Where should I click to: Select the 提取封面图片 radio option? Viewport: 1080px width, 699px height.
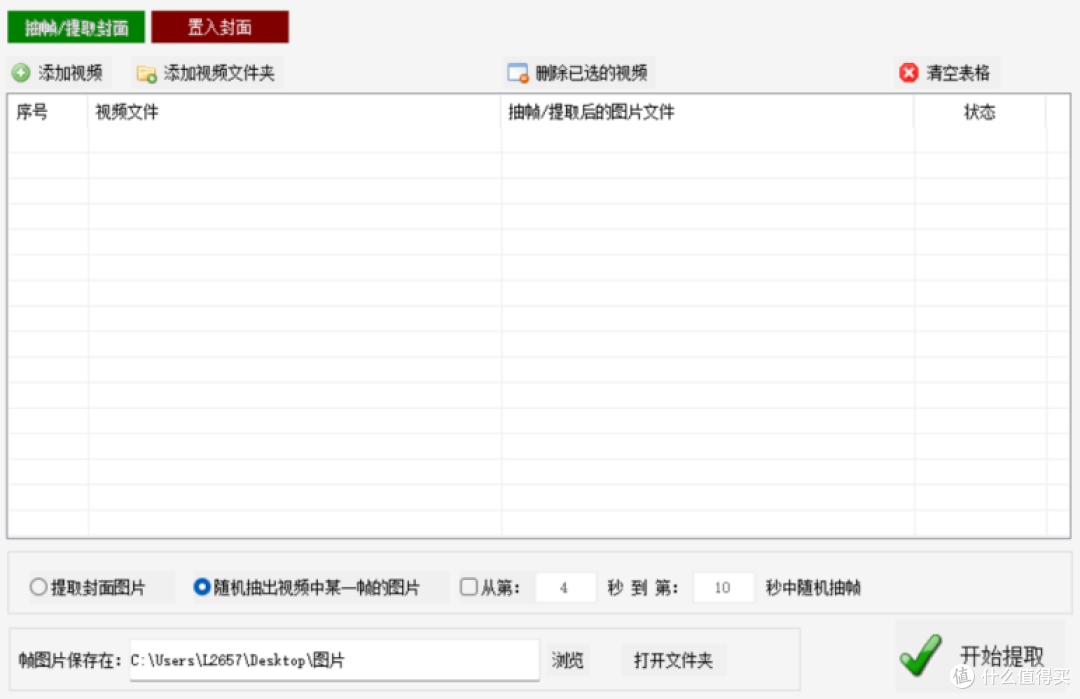tap(39, 587)
